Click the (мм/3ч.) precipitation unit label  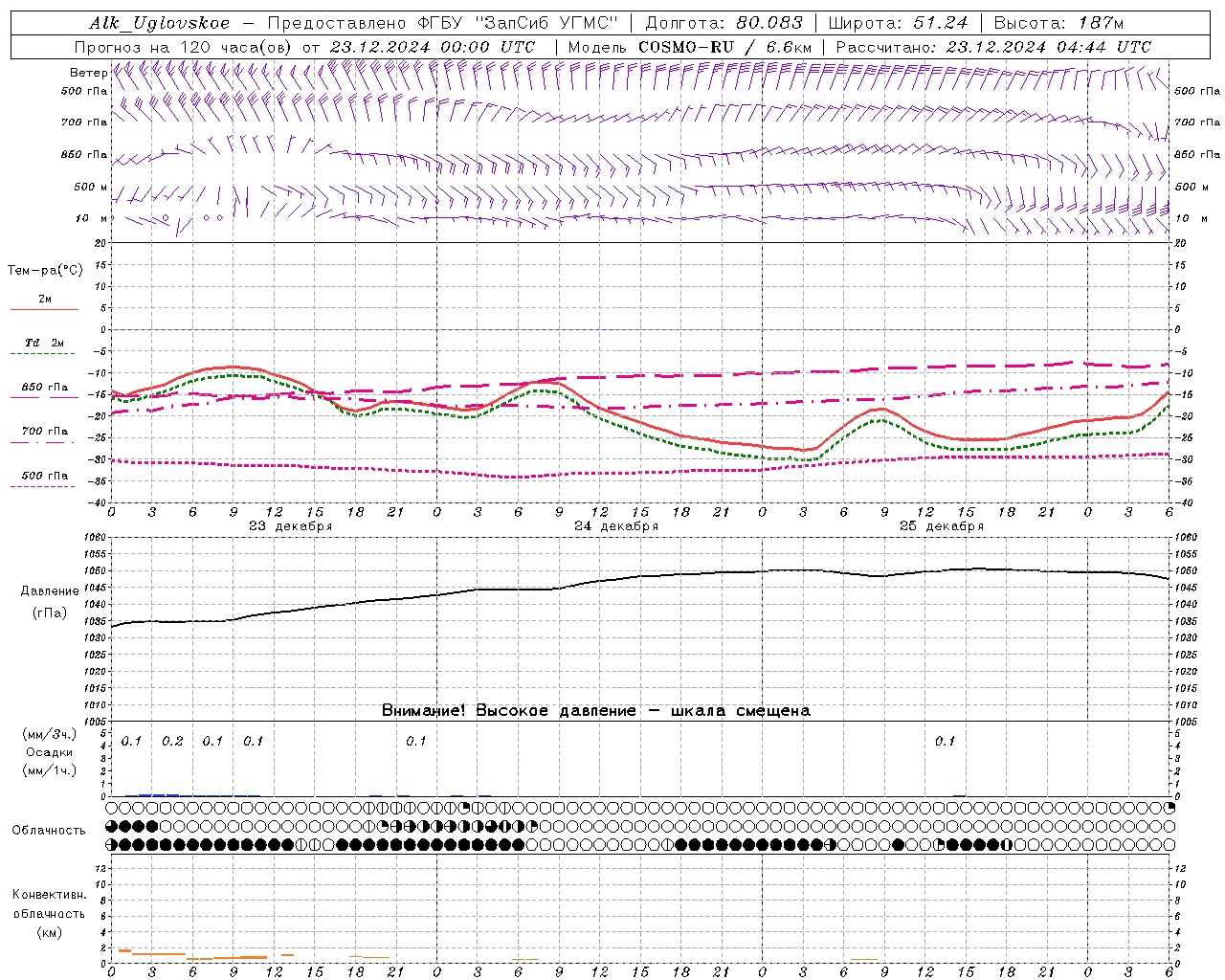(x=50, y=734)
